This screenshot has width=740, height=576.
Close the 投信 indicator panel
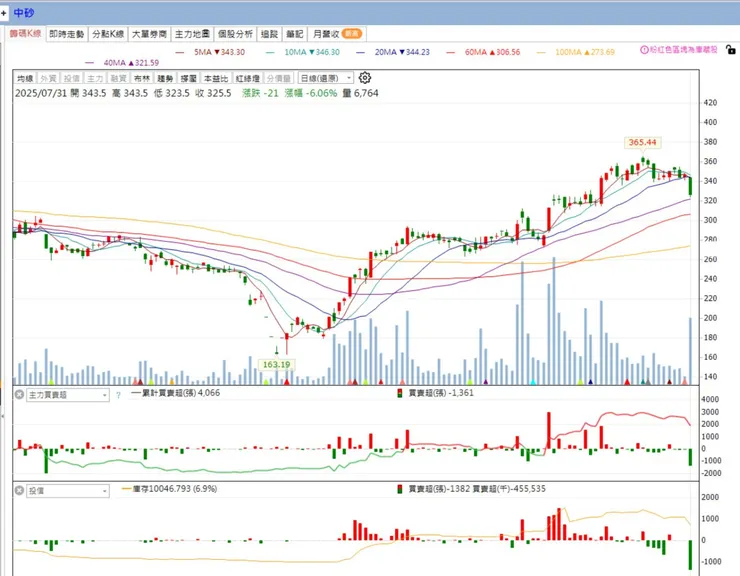pyautogui.click(x=19, y=491)
